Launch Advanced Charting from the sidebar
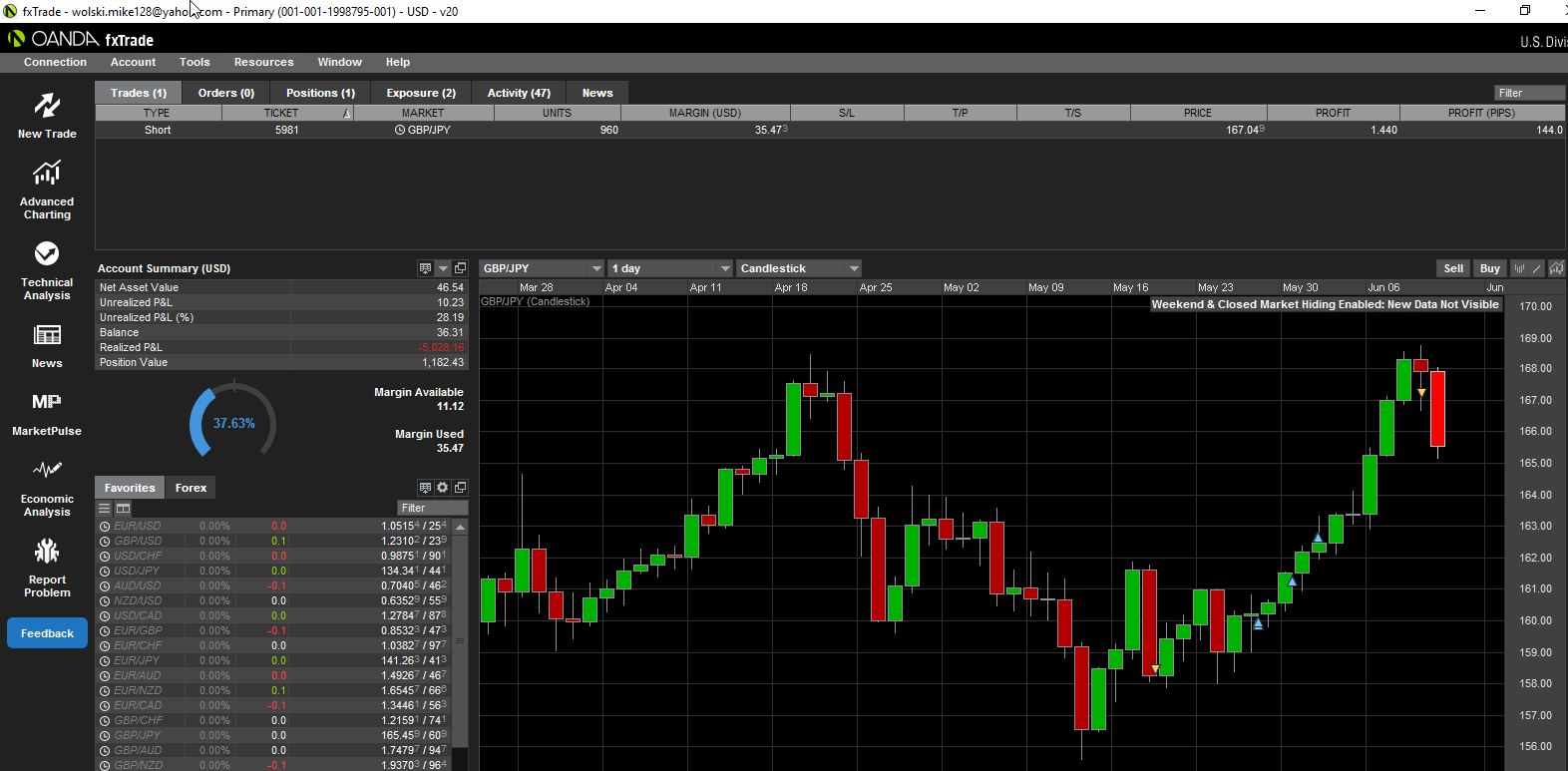This screenshot has height=771, width=1568. tap(47, 175)
